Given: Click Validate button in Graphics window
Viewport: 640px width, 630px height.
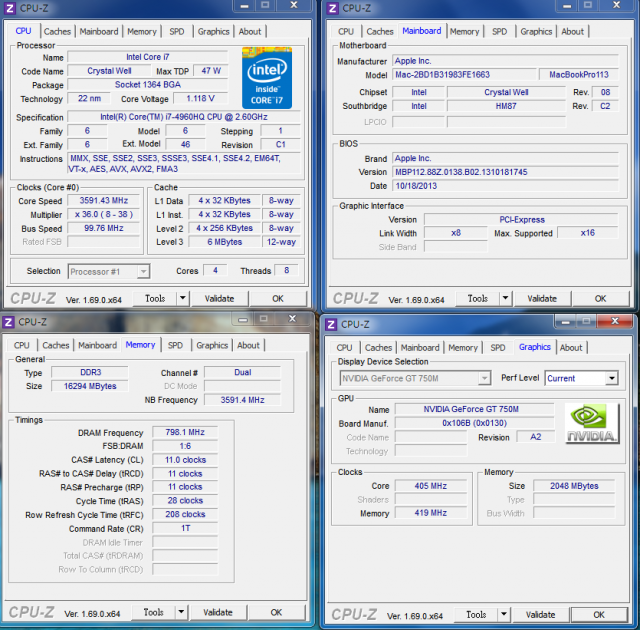Looking at the screenshot, I should [x=540, y=614].
